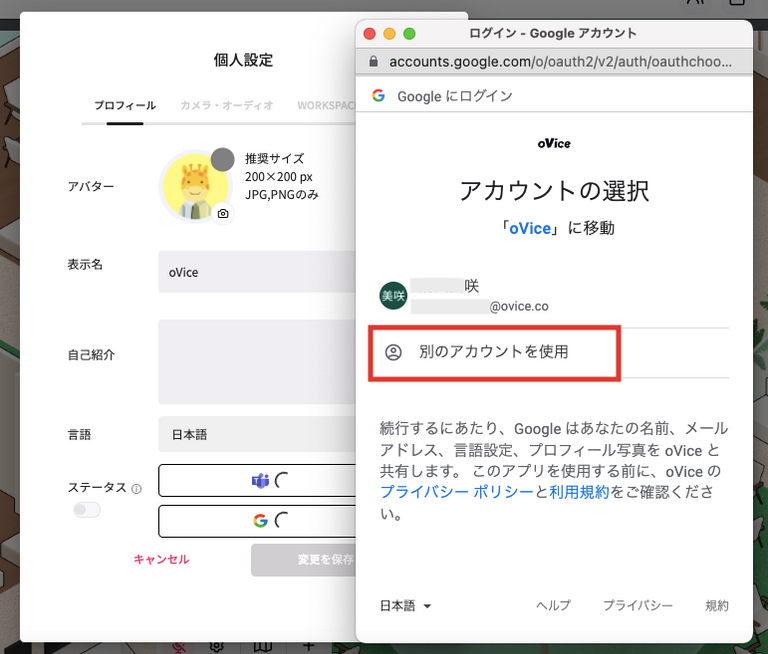This screenshot has height=654, width=768.
Task: Click the camera icon on the avatar
Action: point(223,214)
